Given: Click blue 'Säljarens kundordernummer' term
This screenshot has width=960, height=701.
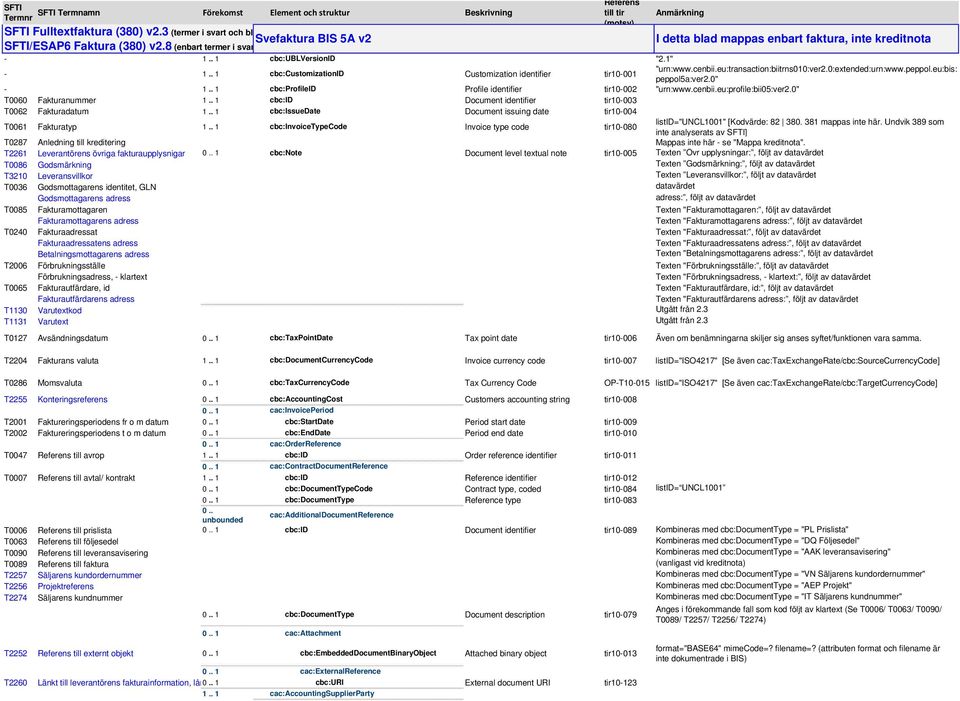Looking at the screenshot, I should [x=89, y=575].
